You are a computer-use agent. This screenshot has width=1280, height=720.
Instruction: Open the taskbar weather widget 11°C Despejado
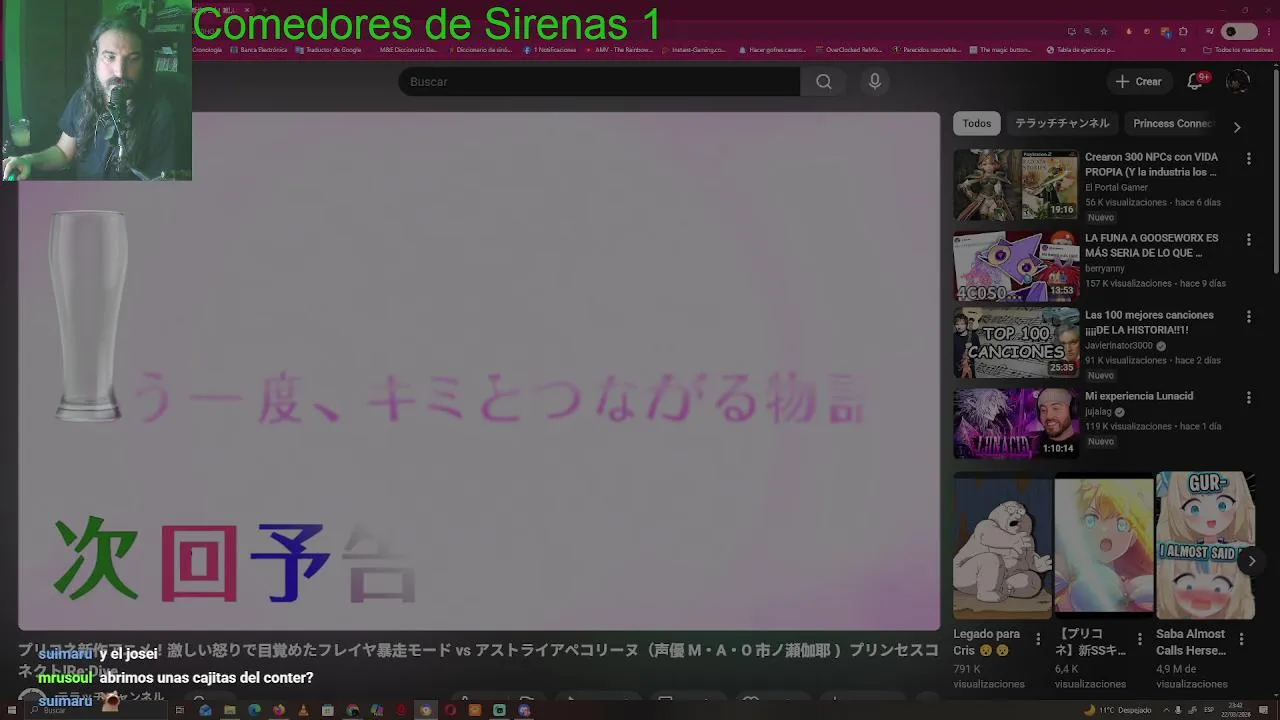(1118, 710)
